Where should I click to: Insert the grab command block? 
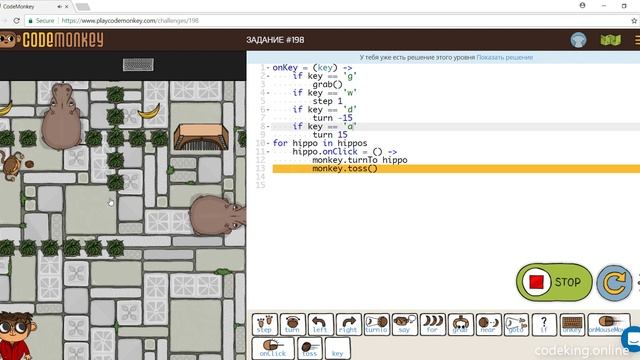460,324
